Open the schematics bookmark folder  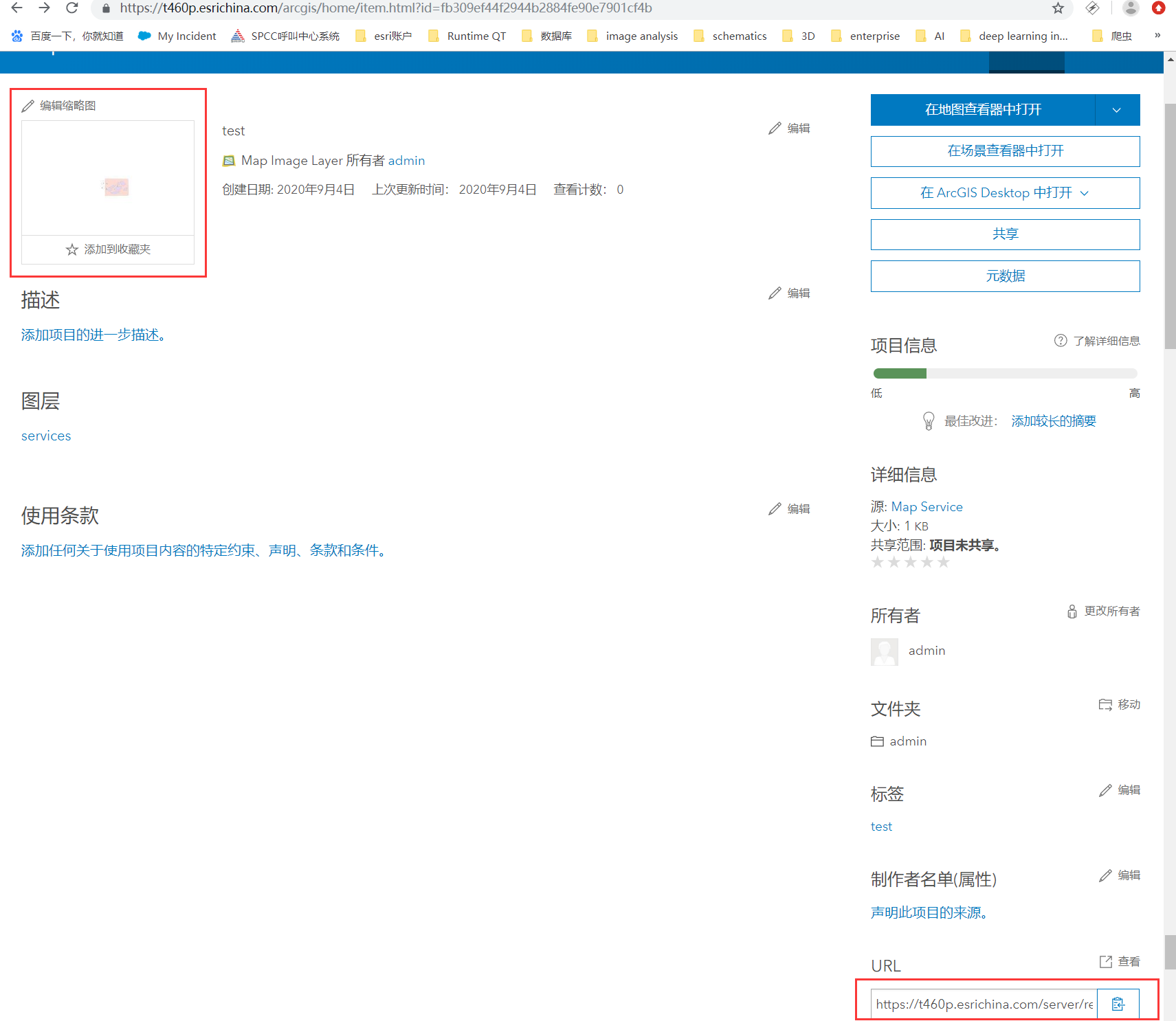click(x=740, y=36)
